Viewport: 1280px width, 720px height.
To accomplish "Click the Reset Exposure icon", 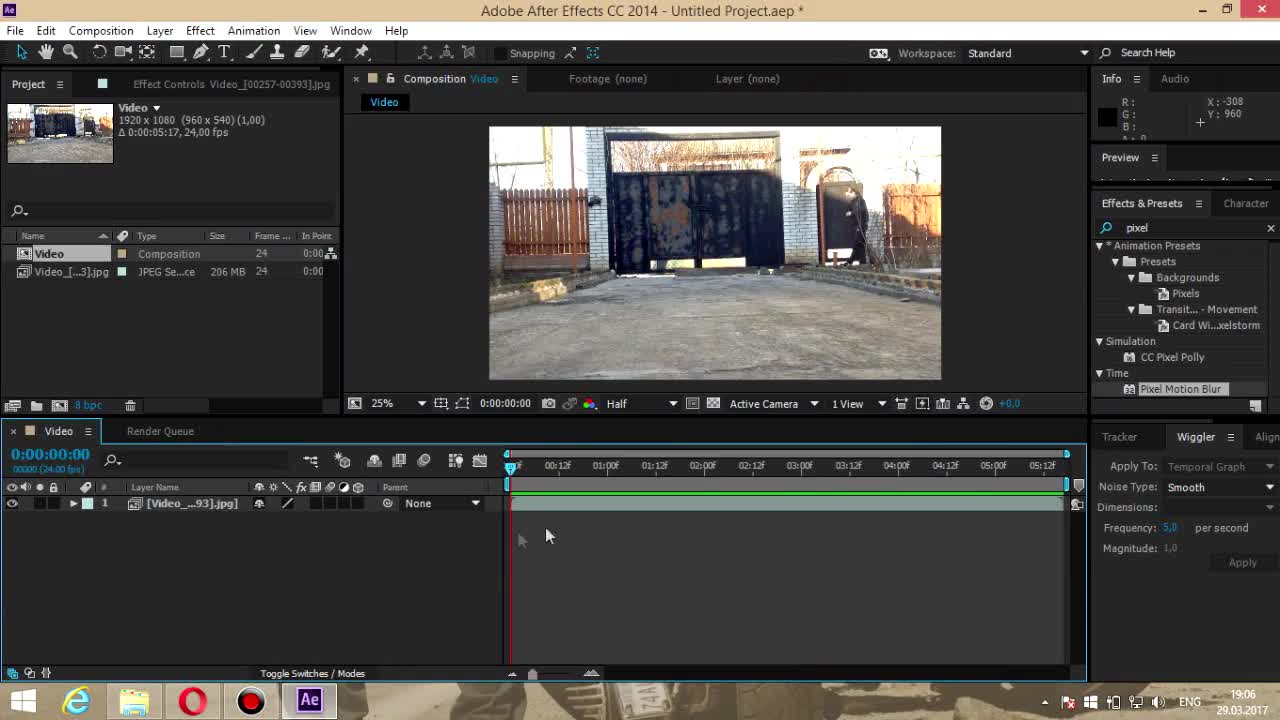I will point(986,403).
